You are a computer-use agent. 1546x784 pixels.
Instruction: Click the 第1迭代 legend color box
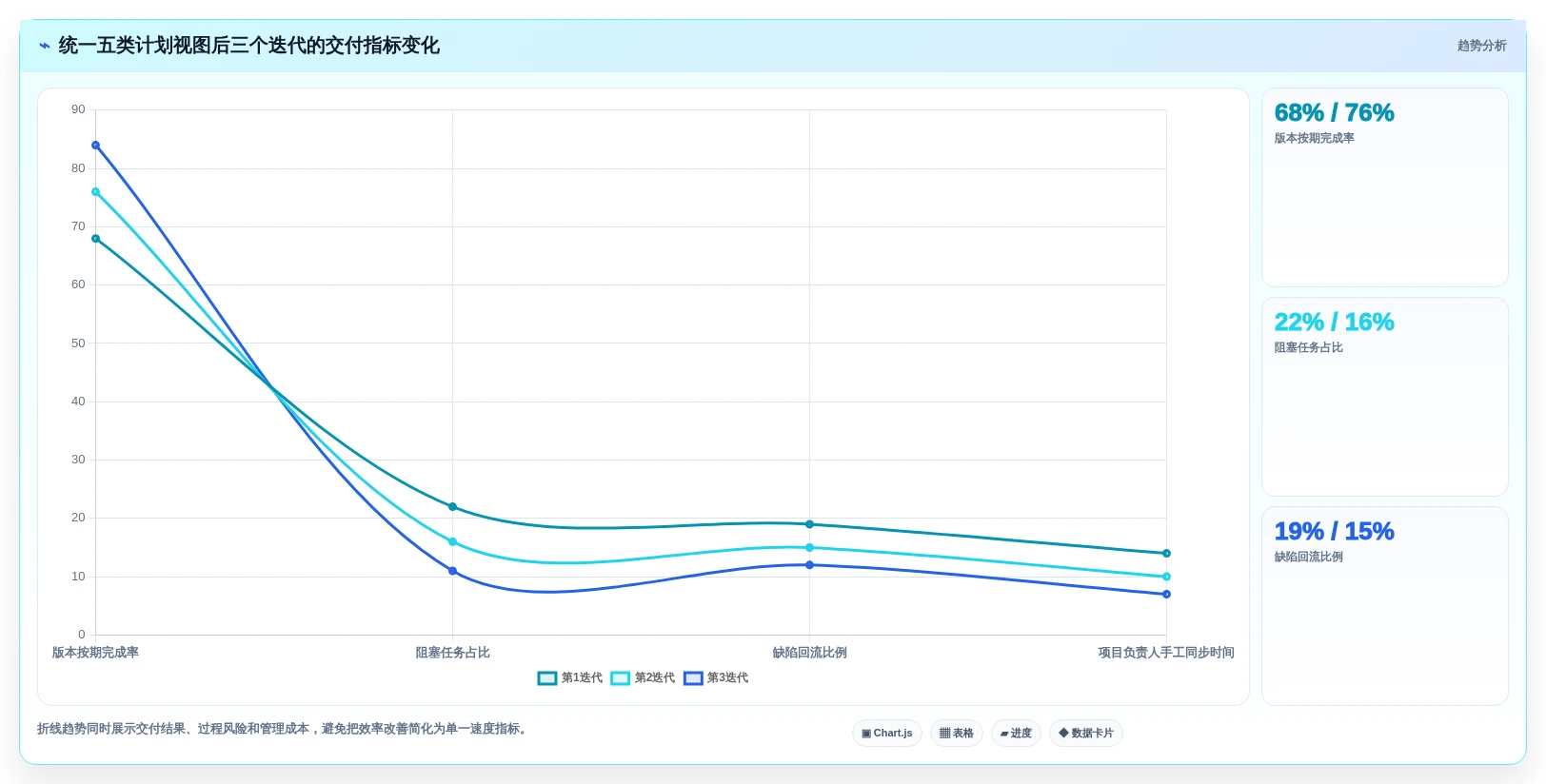(x=547, y=678)
